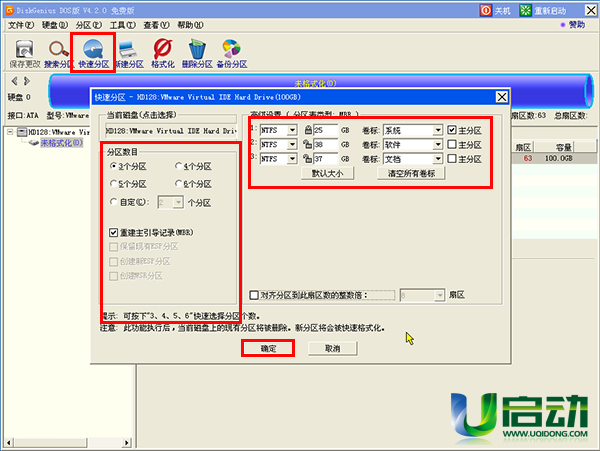Open the 工具(T) menu
Viewport: 600px width, 451px height.
click(x=123, y=23)
